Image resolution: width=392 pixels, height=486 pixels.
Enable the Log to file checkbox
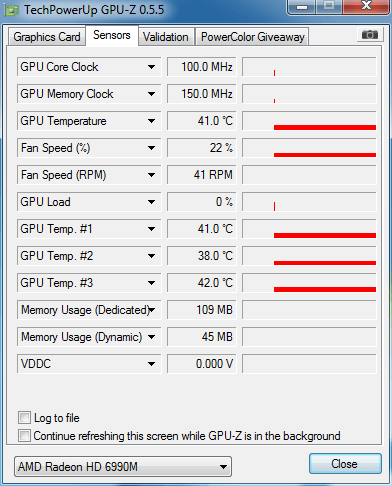[x=24, y=418]
